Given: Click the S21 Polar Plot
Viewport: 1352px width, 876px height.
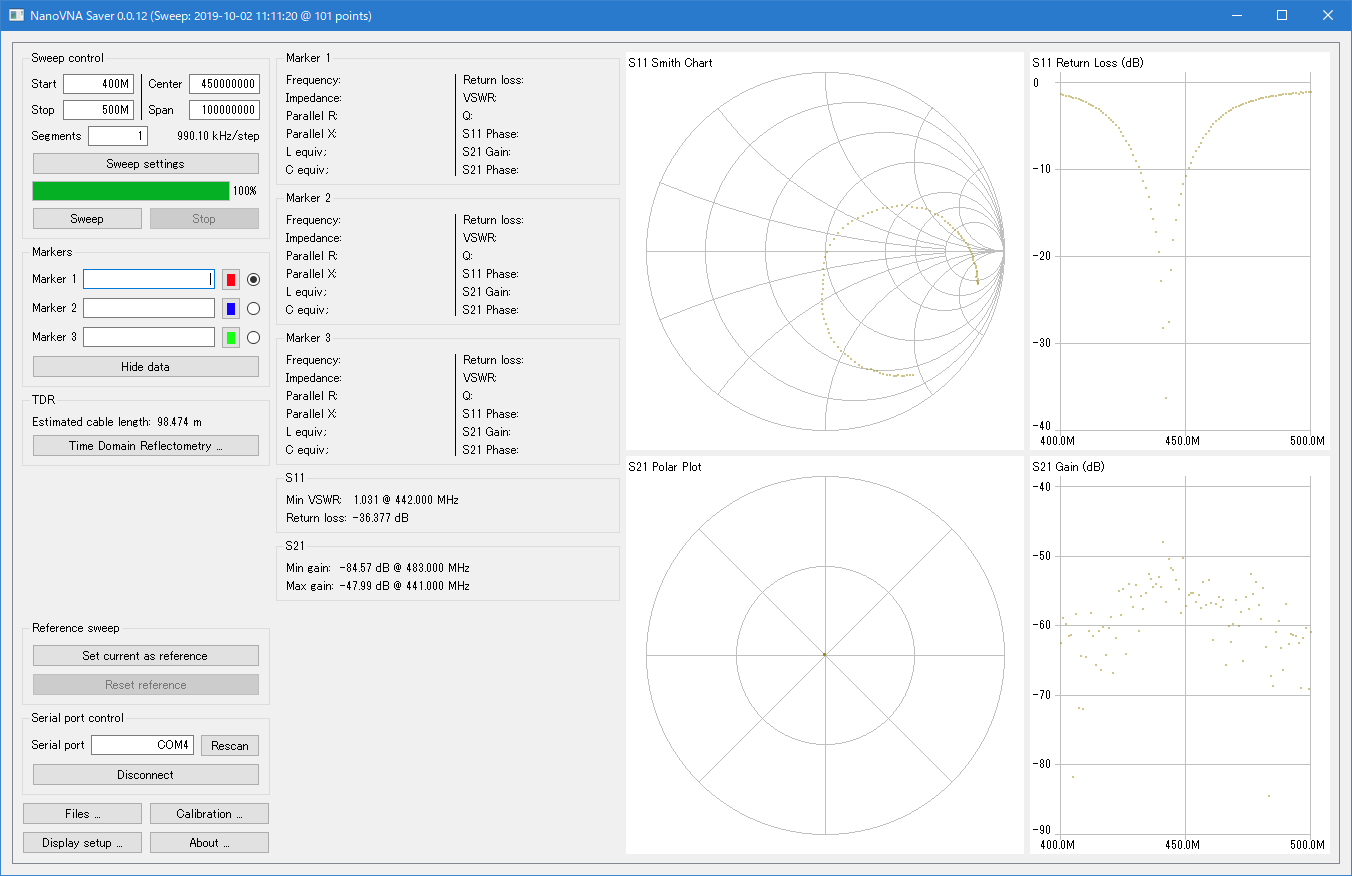Looking at the screenshot, I should click(x=825, y=655).
